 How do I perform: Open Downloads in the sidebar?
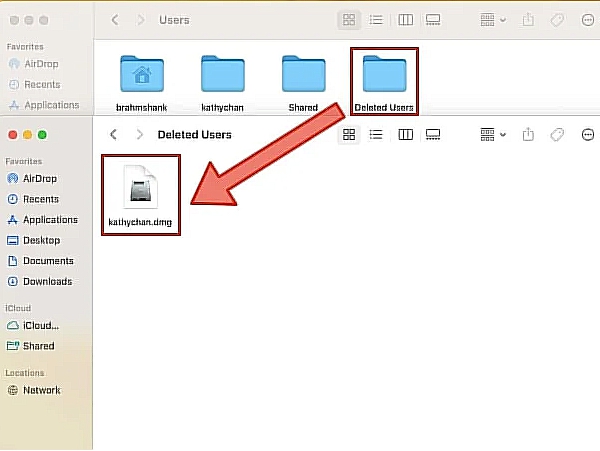click(39, 282)
